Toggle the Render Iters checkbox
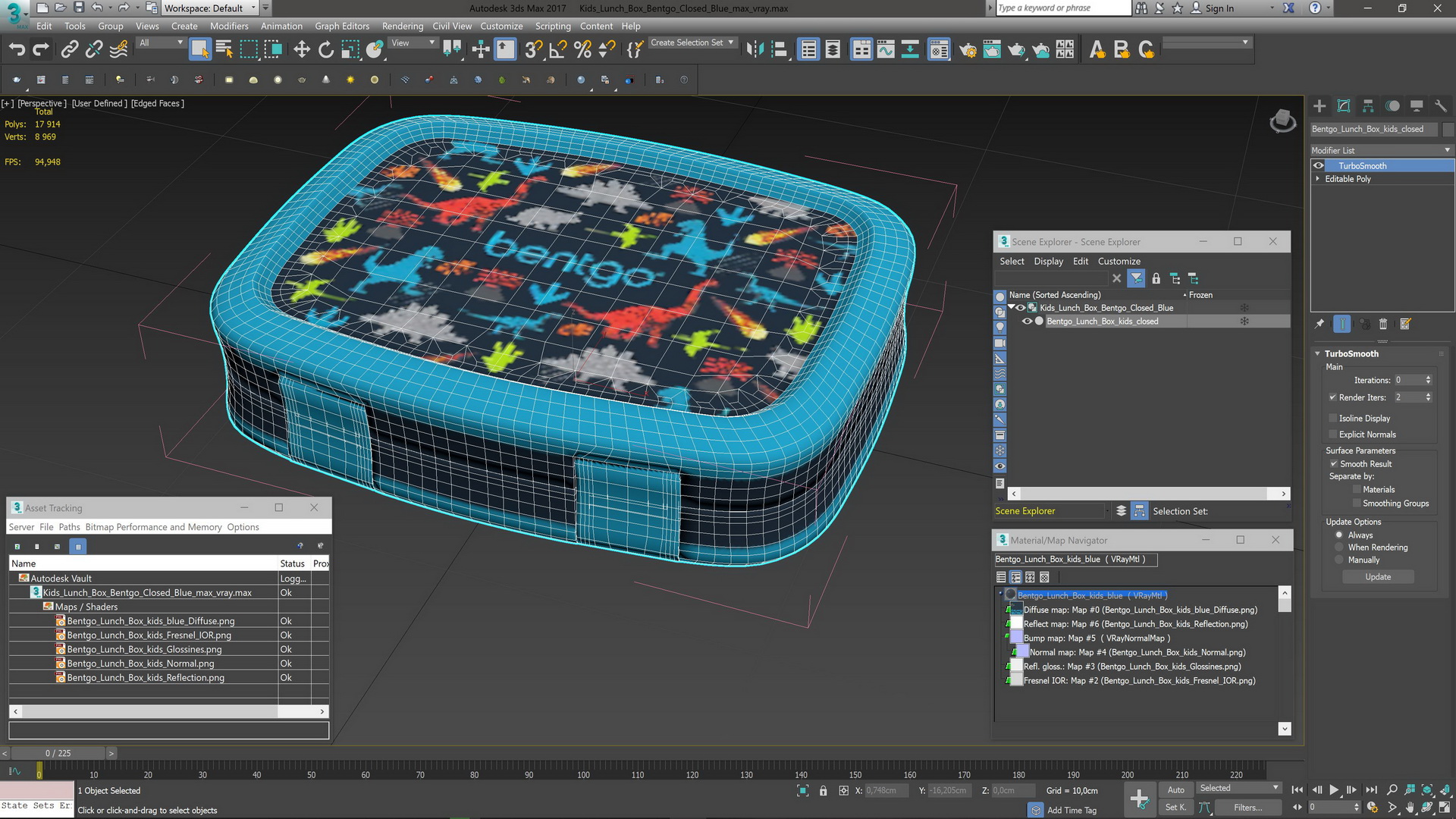The image size is (1456, 819). pos(1332,397)
